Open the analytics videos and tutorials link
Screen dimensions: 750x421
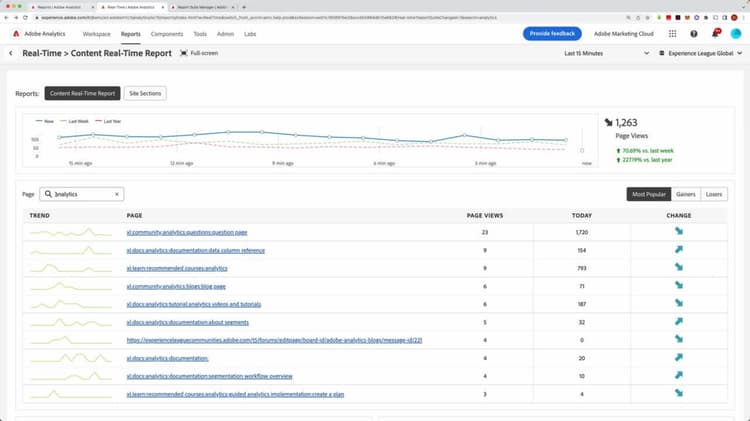tap(194, 304)
